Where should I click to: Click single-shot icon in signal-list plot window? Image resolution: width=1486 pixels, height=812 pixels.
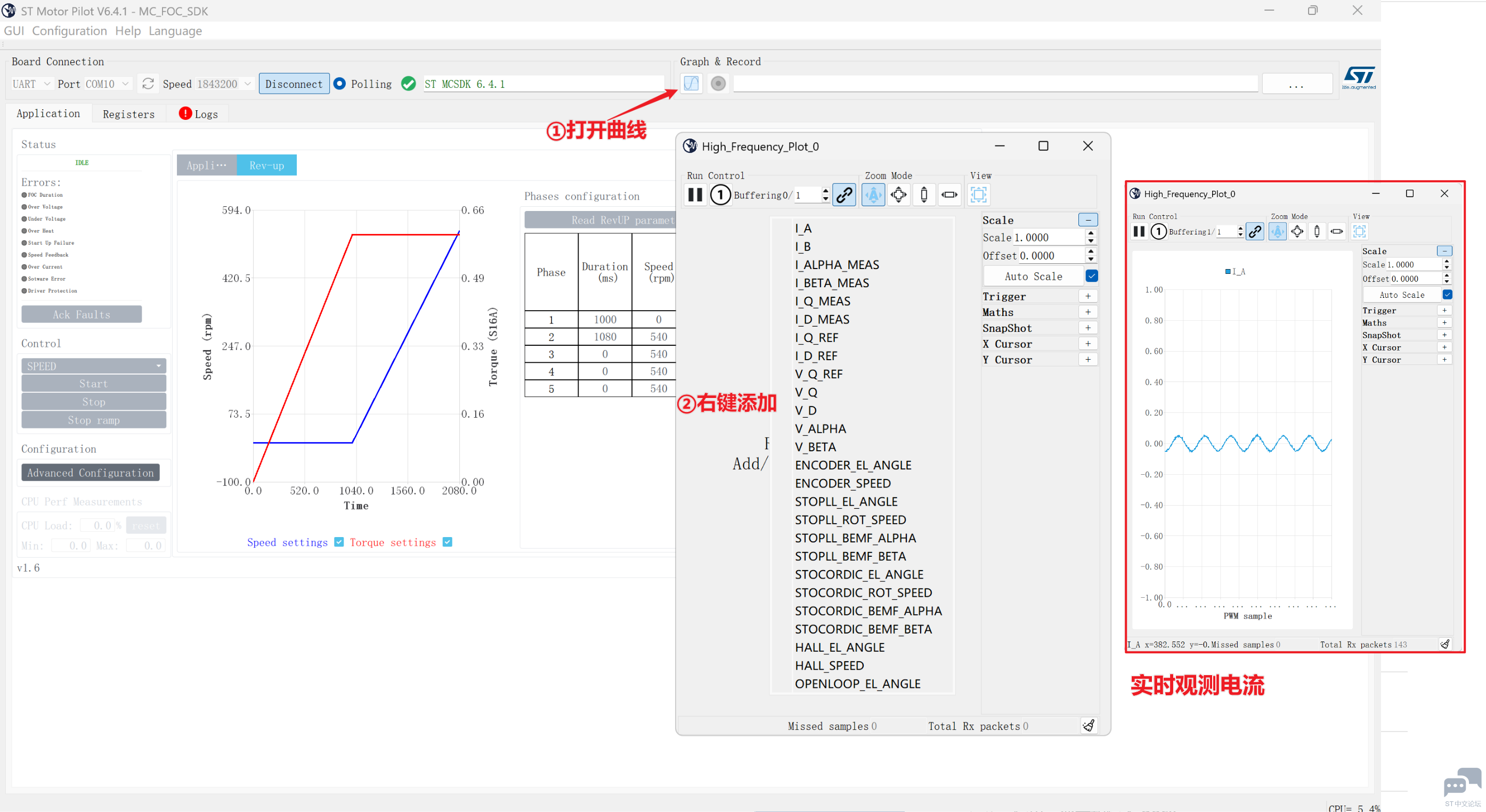point(720,195)
